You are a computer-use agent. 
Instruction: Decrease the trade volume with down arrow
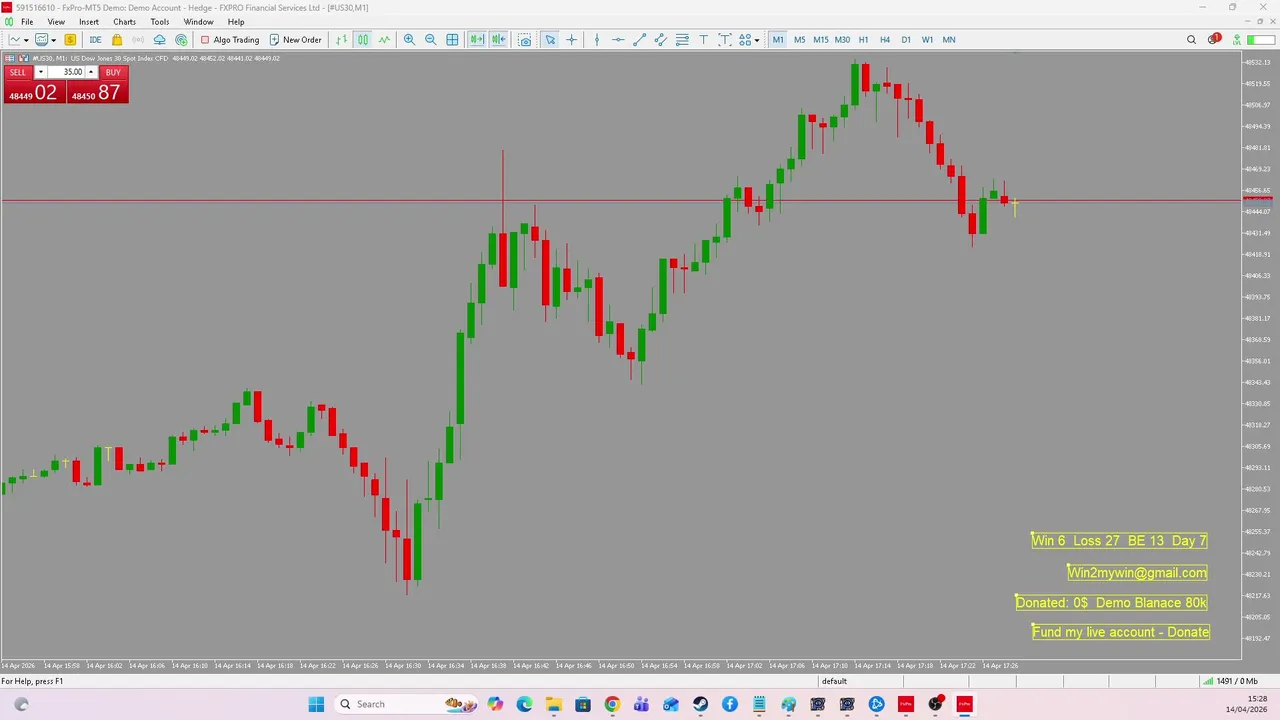pyautogui.click(x=41, y=72)
